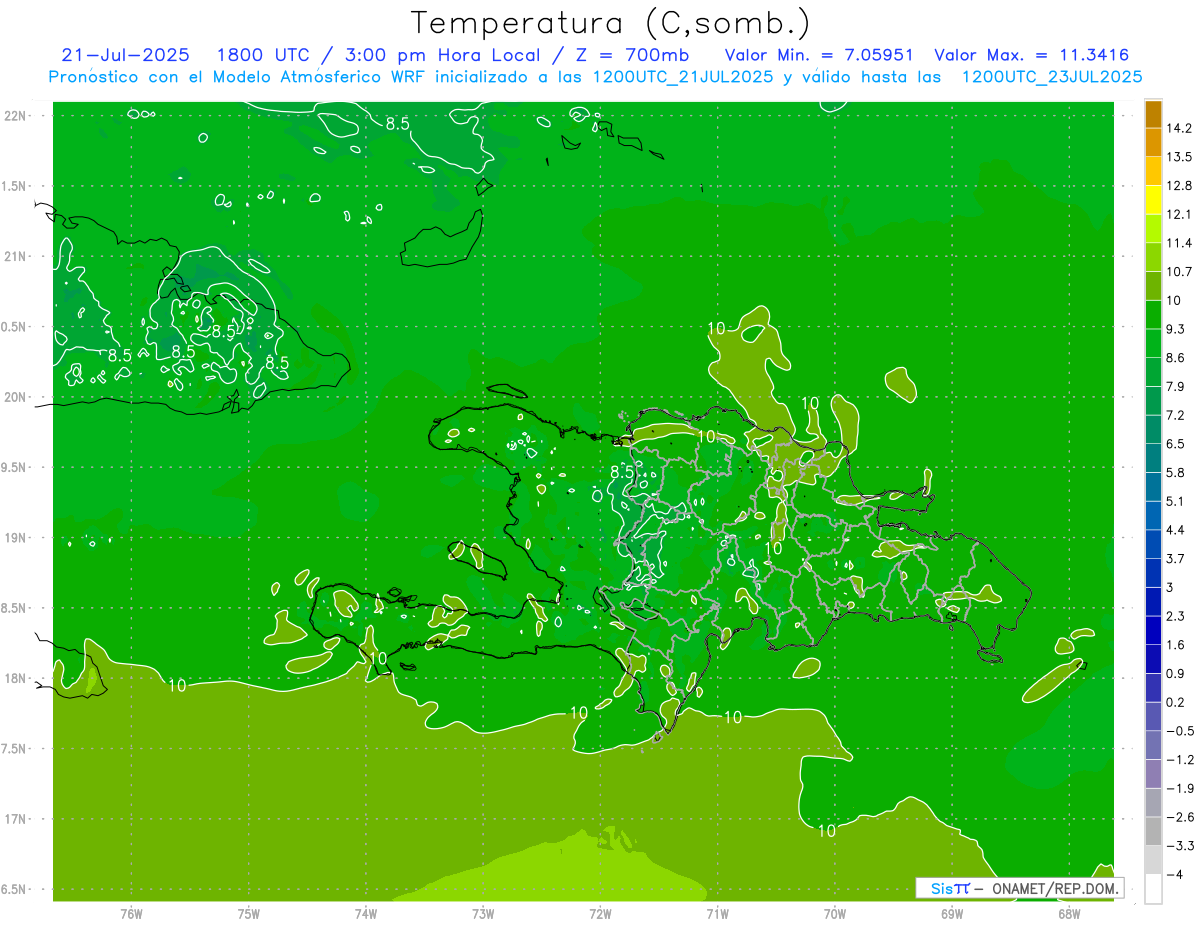Click the '18N' latitude axis label
This screenshot has width=1200, height=927.
tap(16, 678)
